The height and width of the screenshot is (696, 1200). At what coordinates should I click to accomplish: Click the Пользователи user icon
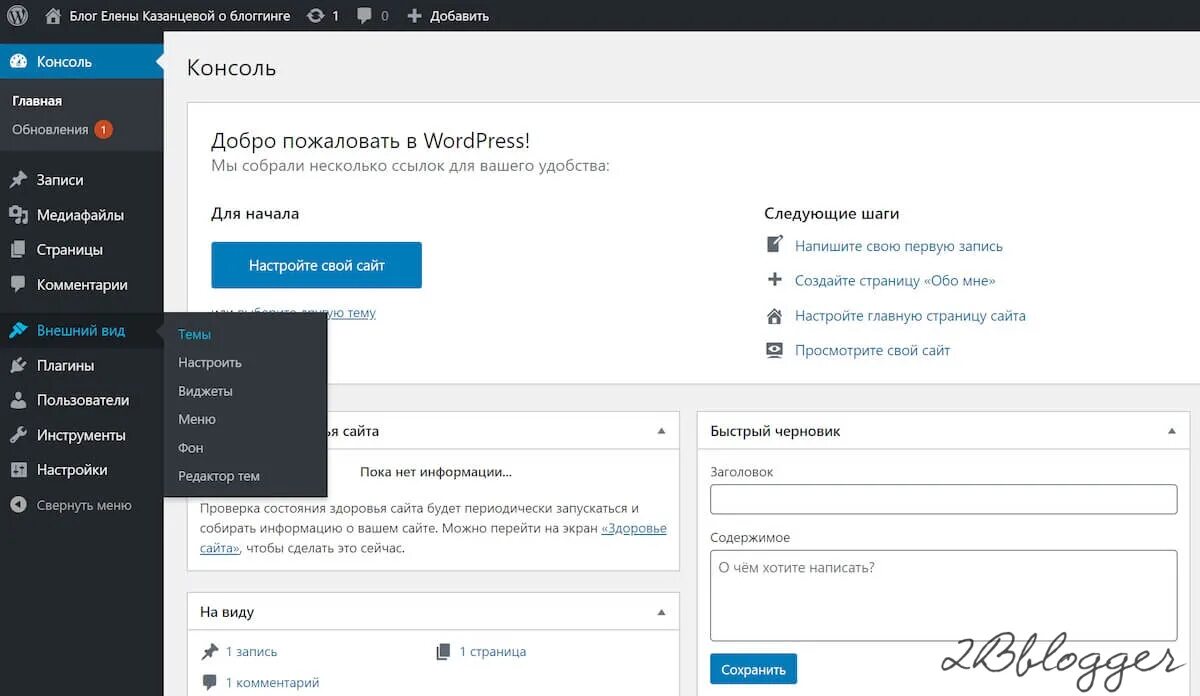(18, 400)
